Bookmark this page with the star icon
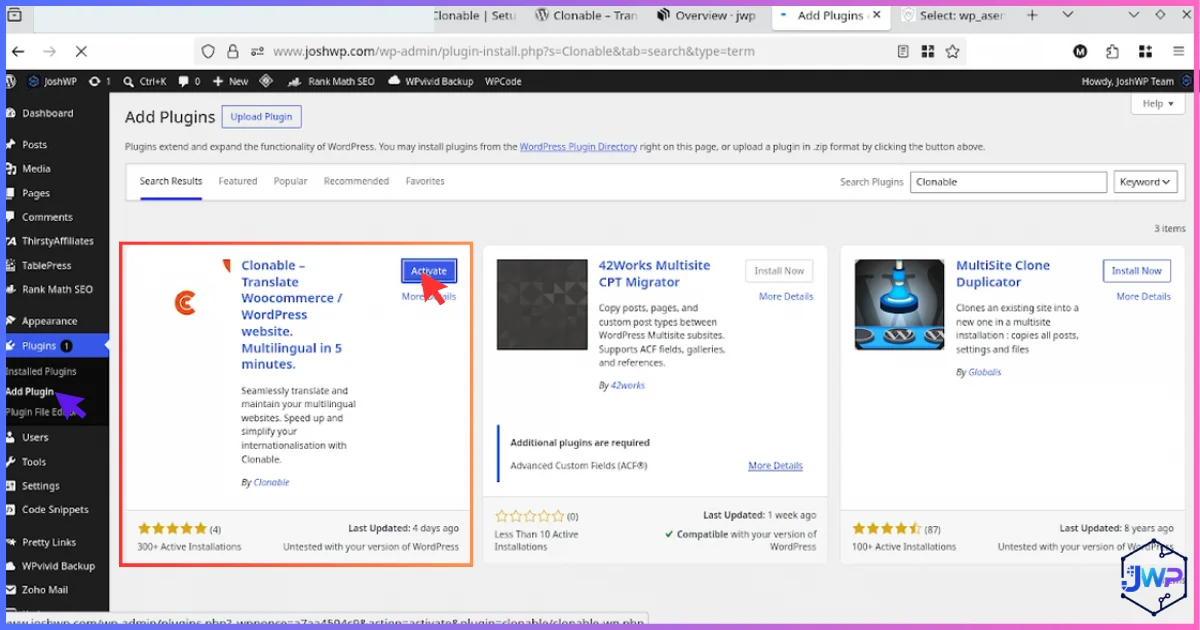This screenshot has height=630, width=1200. coord(952,51)
